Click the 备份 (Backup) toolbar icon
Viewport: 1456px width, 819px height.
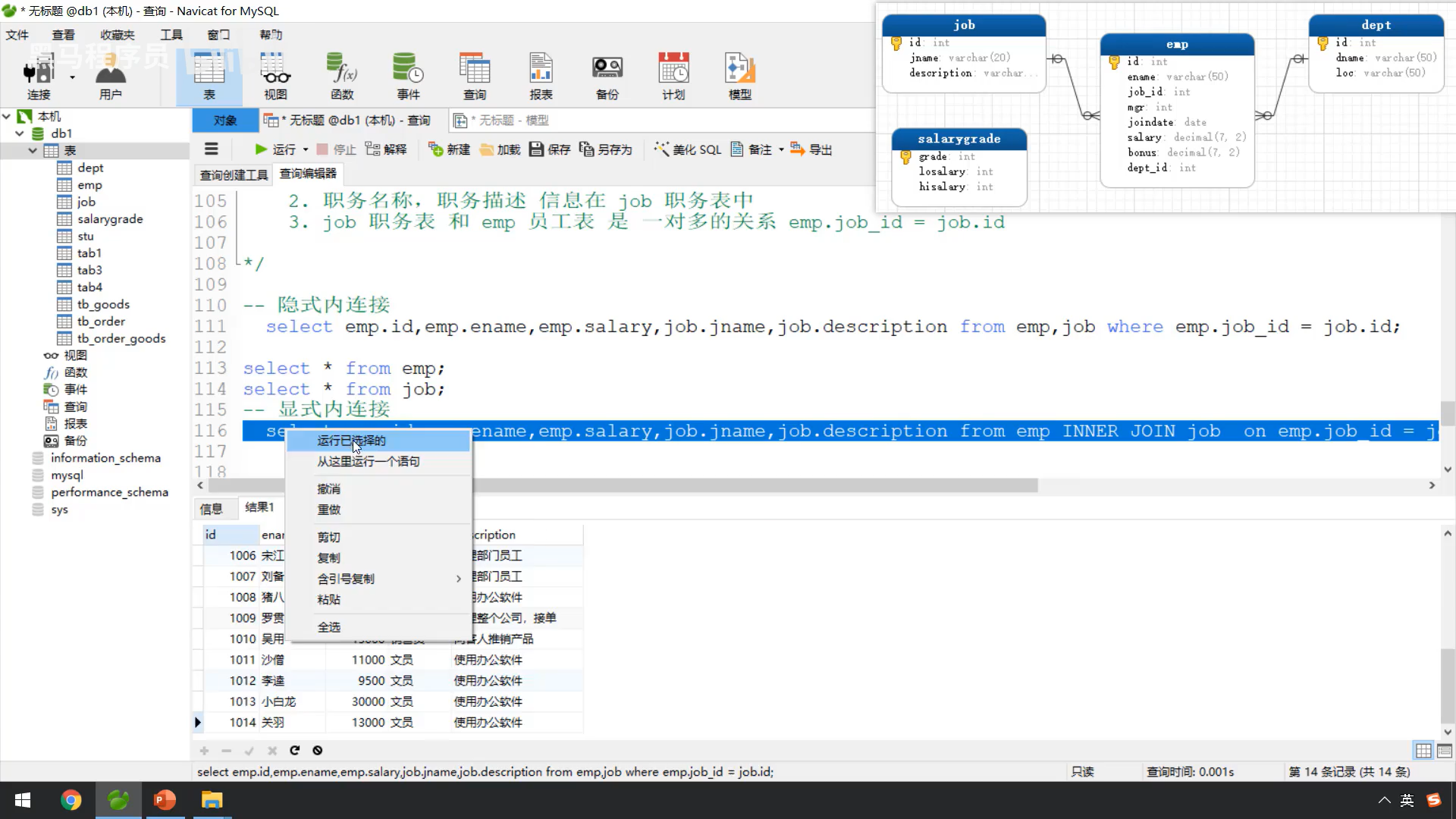(x=607, y=76)
